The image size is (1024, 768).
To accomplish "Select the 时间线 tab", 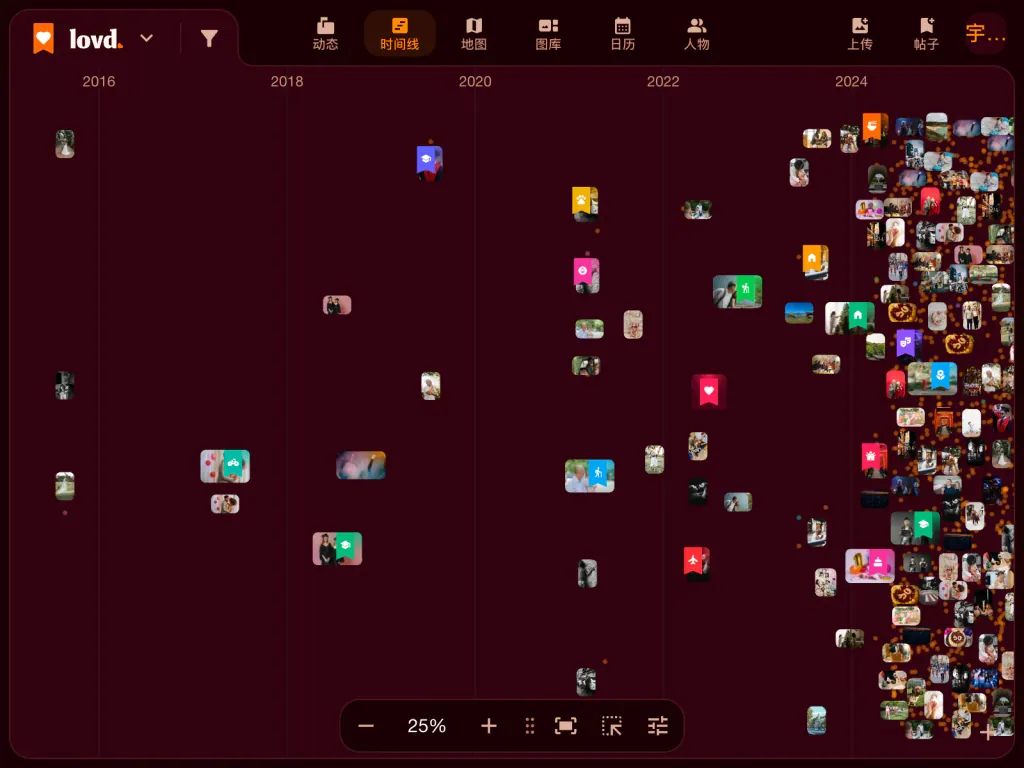I will point(400,34).
